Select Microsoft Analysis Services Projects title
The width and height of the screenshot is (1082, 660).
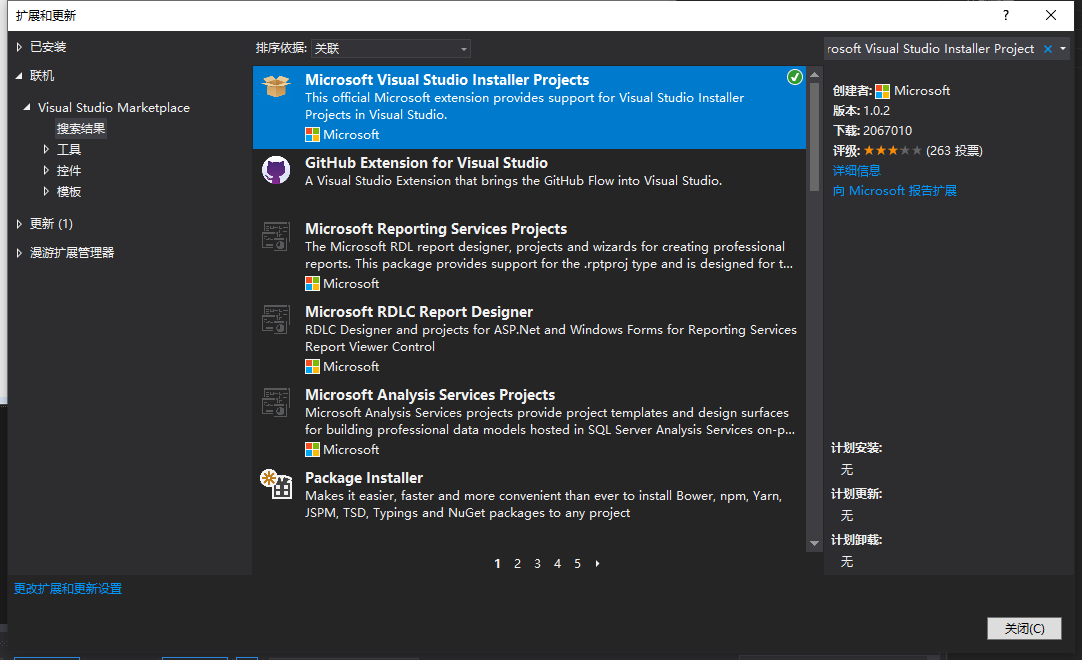click(x=430, y=395)
